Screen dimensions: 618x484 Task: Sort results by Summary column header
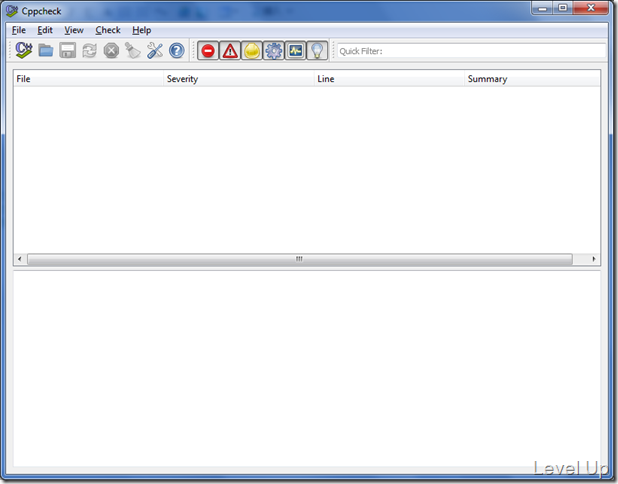point(532,79)
